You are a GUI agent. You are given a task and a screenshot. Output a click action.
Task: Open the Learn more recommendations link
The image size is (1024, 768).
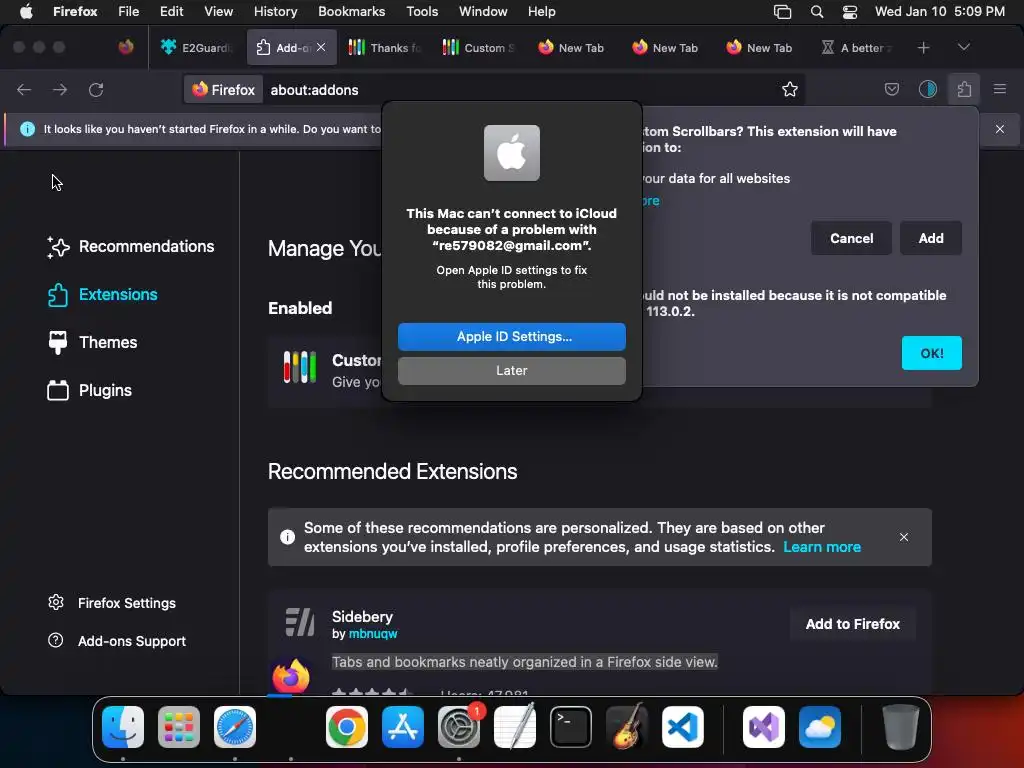tap(822, 547)
